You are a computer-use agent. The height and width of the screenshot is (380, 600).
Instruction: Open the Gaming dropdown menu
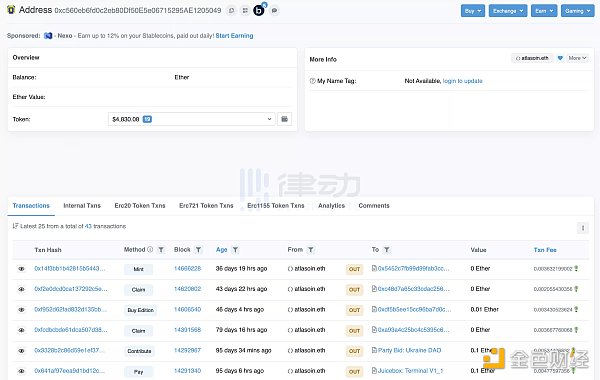(577, 11)
